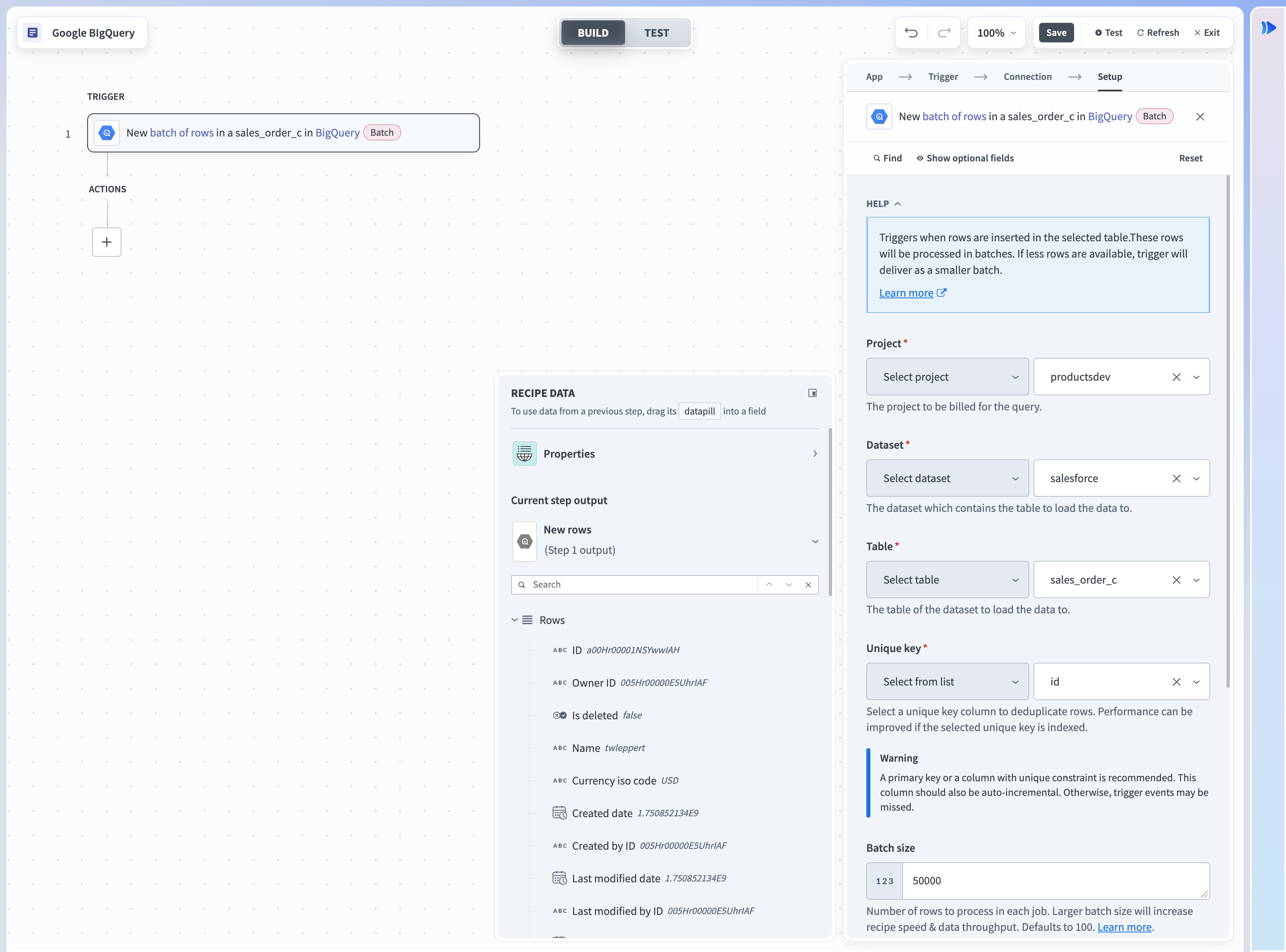Click the BigQuery icon in the setup panel header
This screenshot has height=952, width=1286.
(x=879, y=117)
